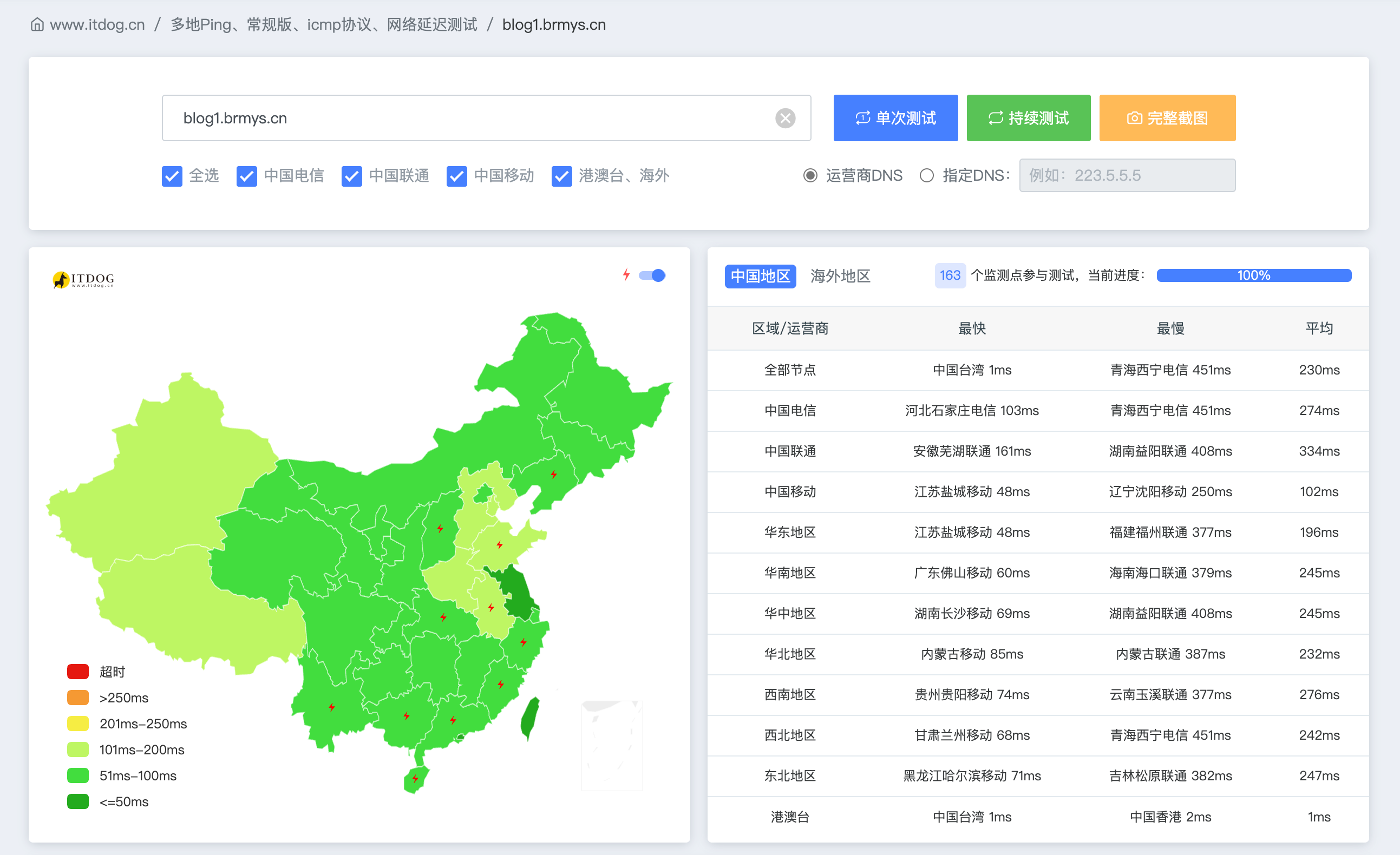1400x855 pixels.
Task: Focus the blog1.brmys.cn domain input field
Action: (486, 118)
